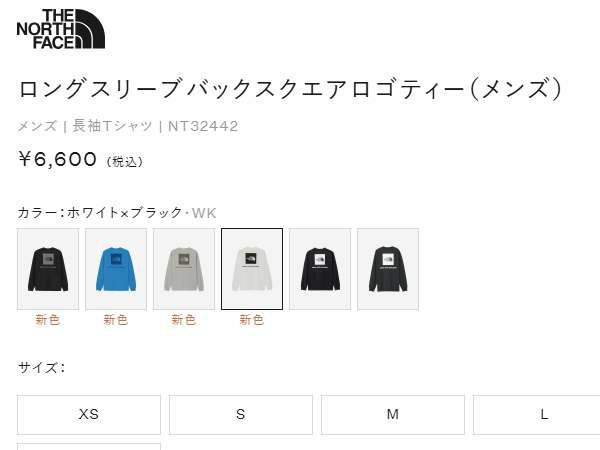Screen dimensions: 600x450
Task: Select the dark charcoal tee in last swatch
Action: click(388, 269)
